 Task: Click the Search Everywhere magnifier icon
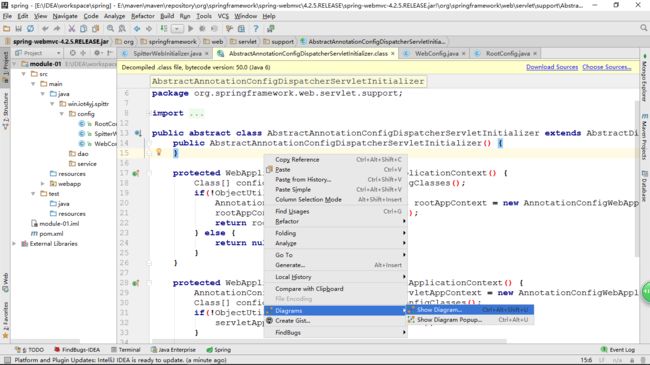pos(643,28)
